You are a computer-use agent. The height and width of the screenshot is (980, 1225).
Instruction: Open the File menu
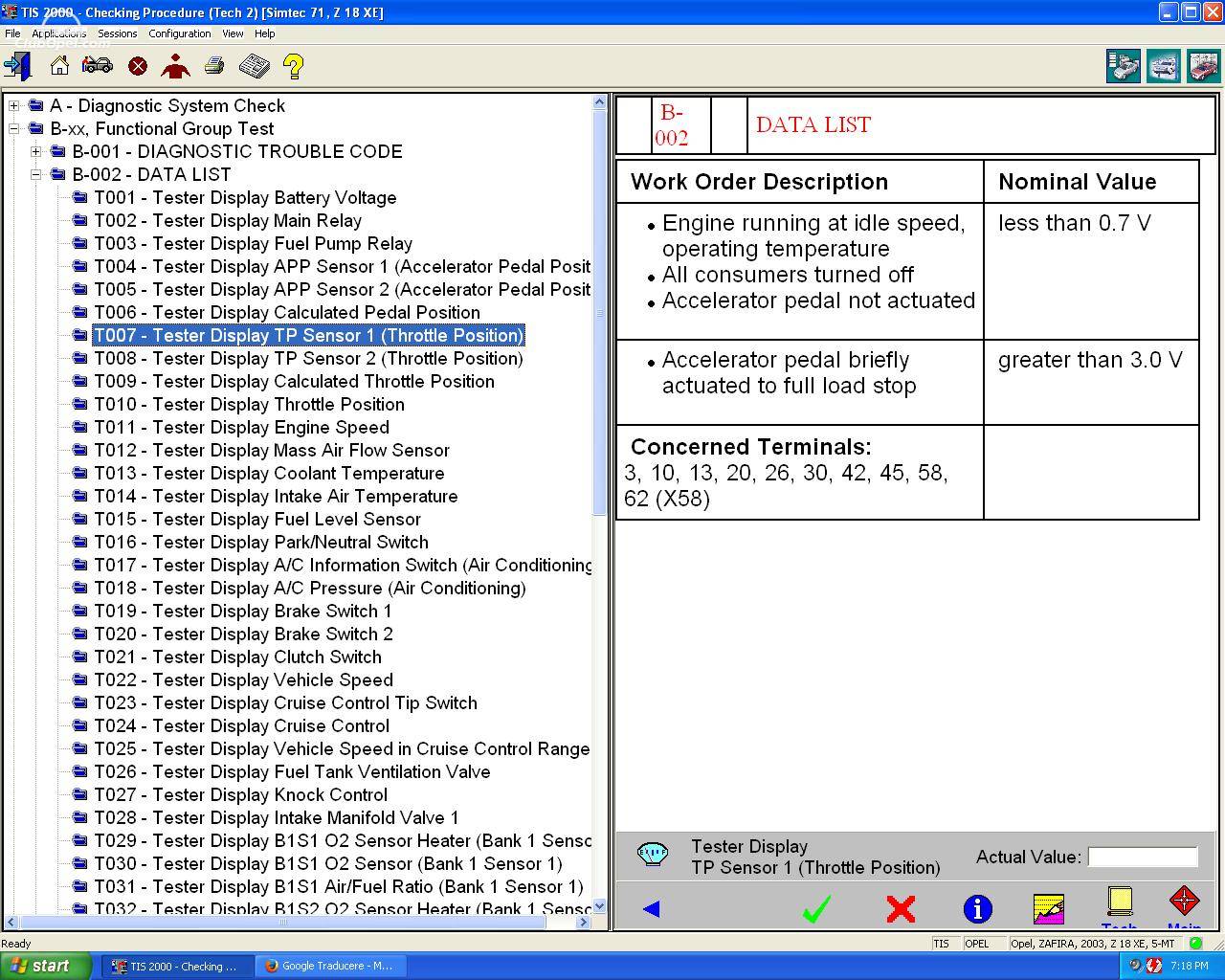12,33
